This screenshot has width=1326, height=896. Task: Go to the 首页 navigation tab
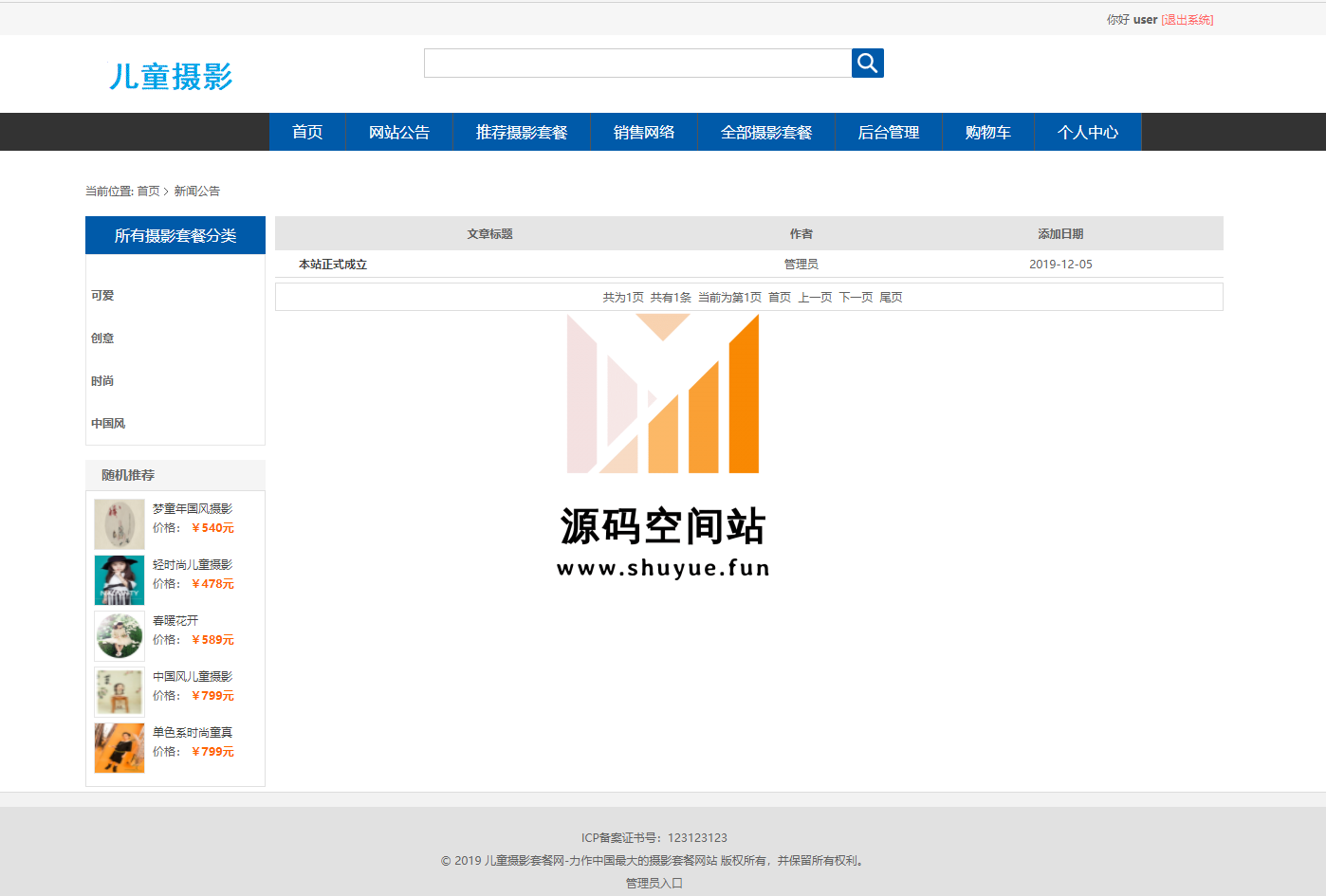point(307,132)
